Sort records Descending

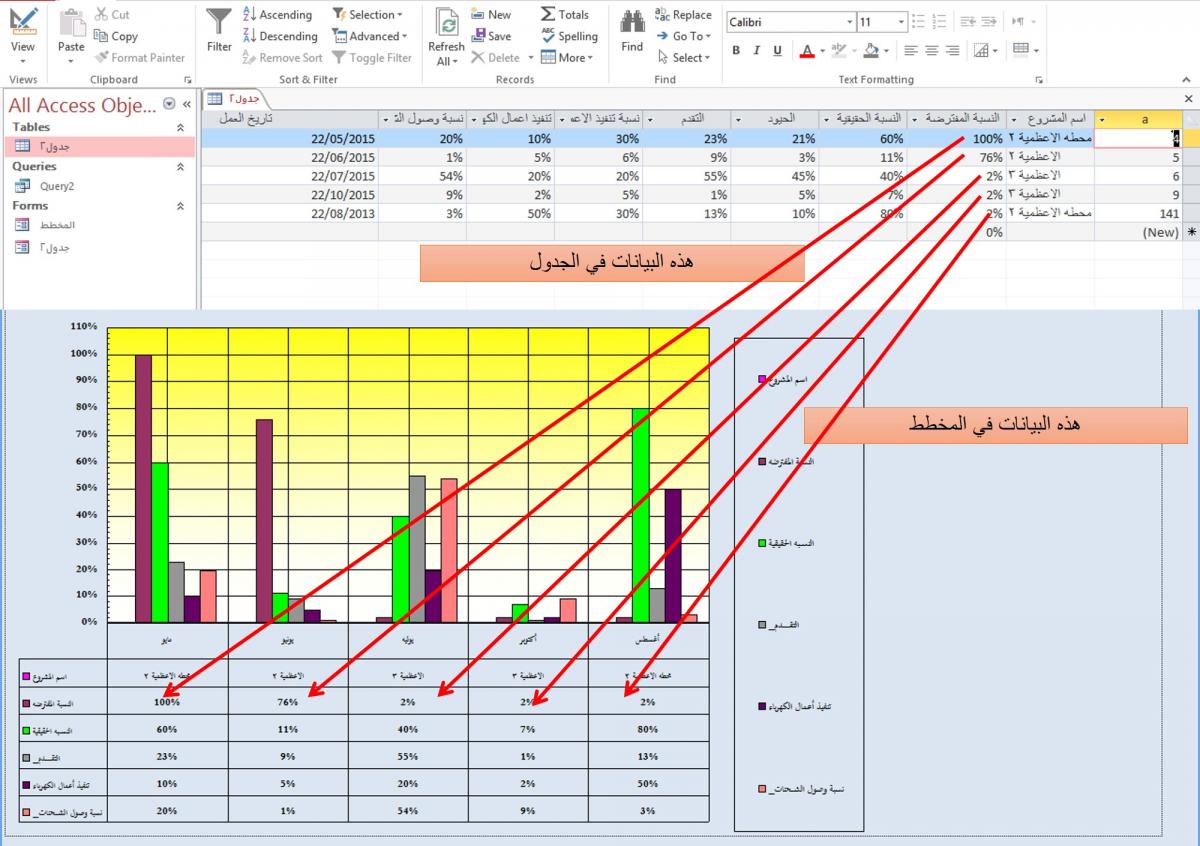(280, 36)
